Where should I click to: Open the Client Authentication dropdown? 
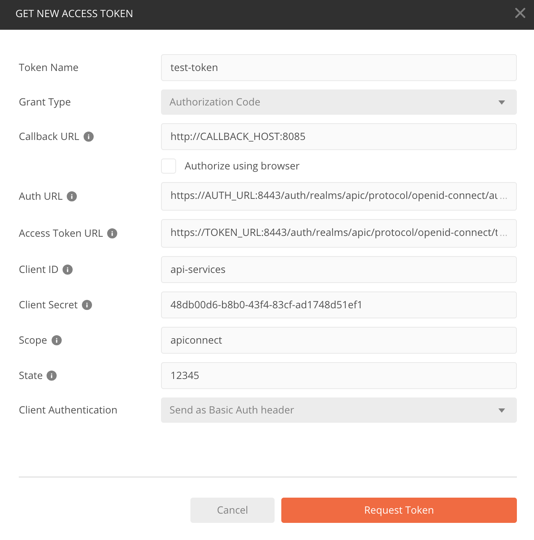[339, 410]
